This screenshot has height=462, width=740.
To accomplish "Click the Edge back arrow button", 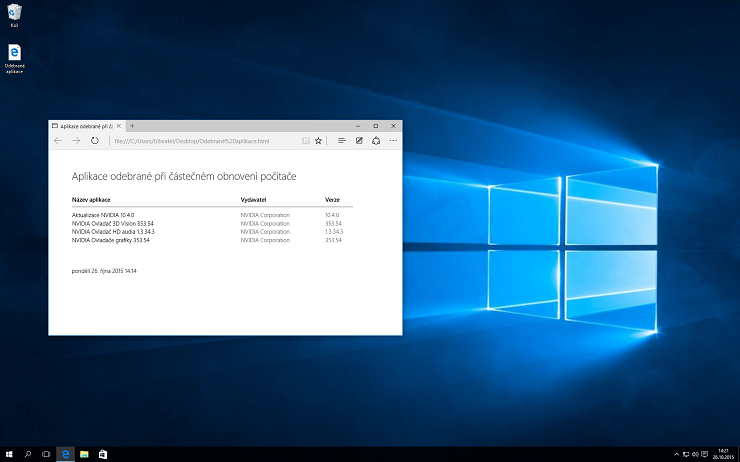I will [58, 141].
